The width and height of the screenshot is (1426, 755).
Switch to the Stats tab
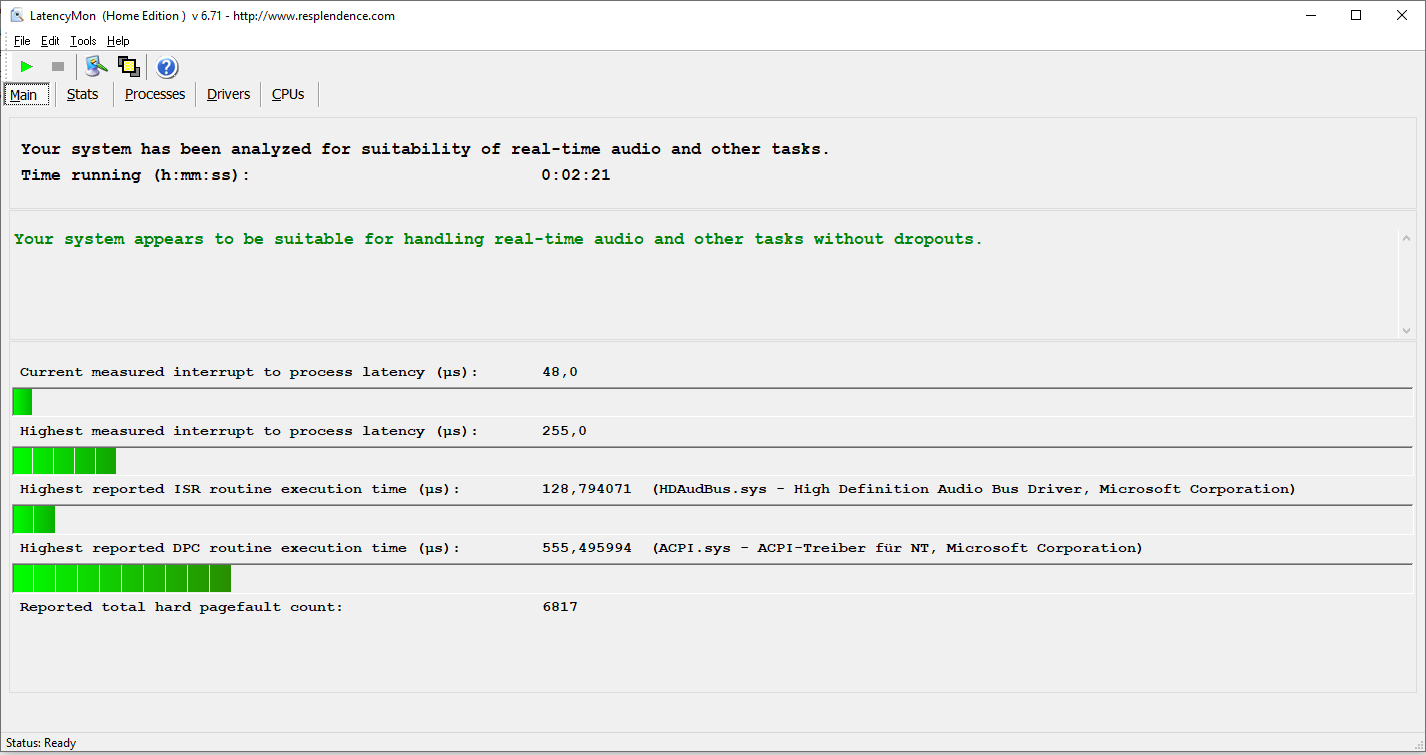point(83,94)
